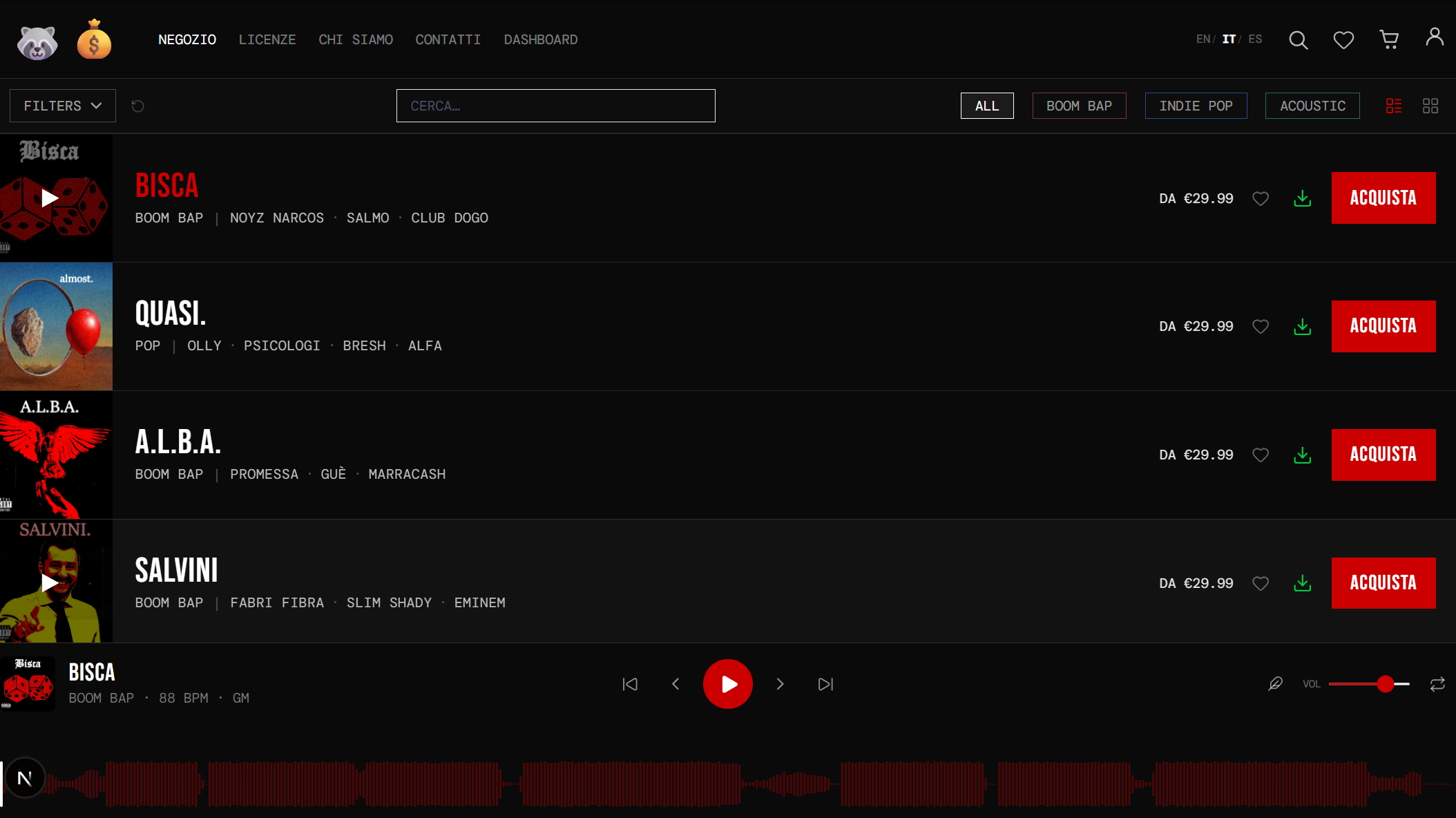The width and height of the screenshot is (1456, 818).
Task: Open the QUASI. beat title
Action: pyautogui.click(x=171, y=313)
